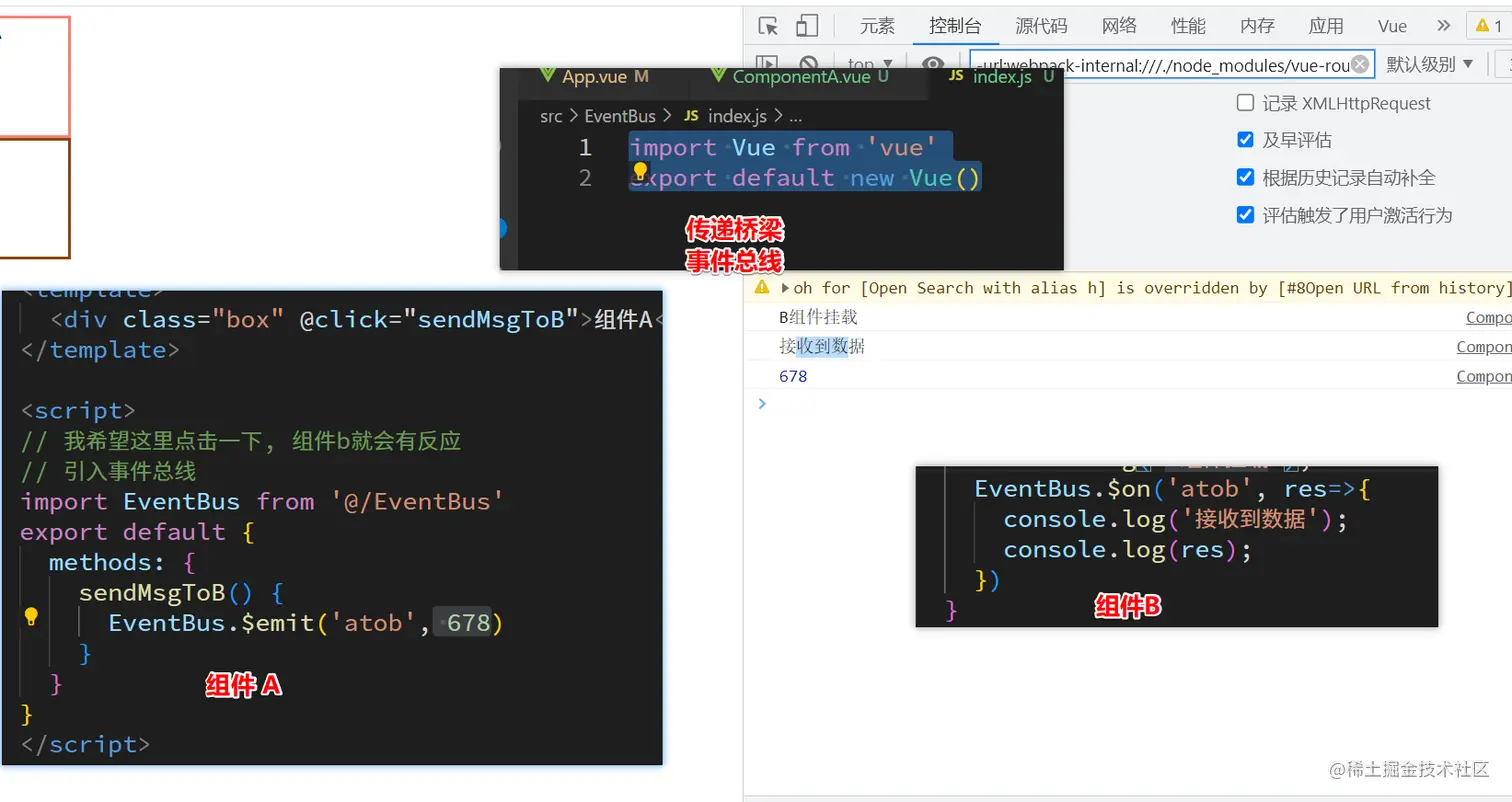Click the EventBus breadcrumb folder
1512x802 pixels.
pos(620,116)
